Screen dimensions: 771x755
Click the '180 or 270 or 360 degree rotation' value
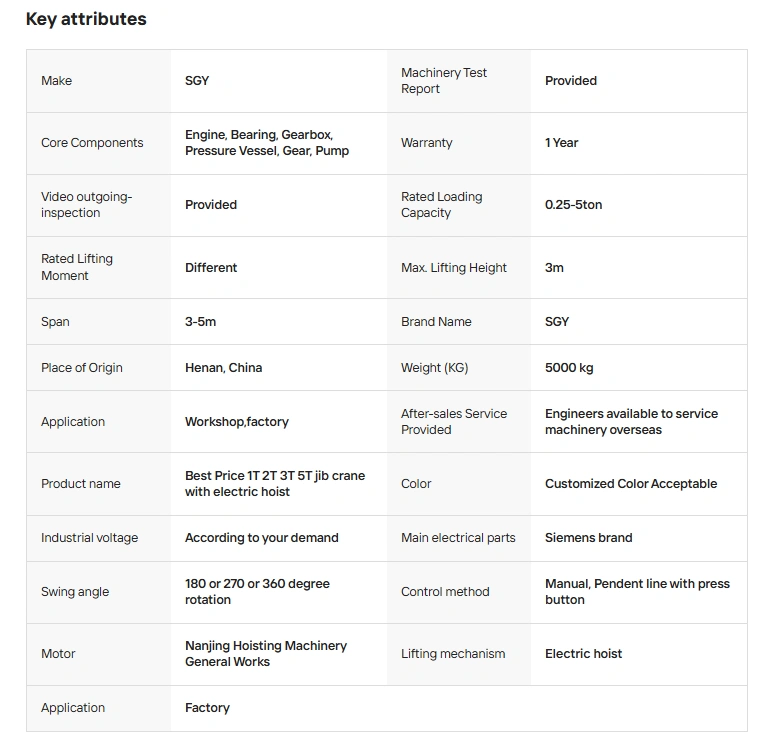point(257,592)
